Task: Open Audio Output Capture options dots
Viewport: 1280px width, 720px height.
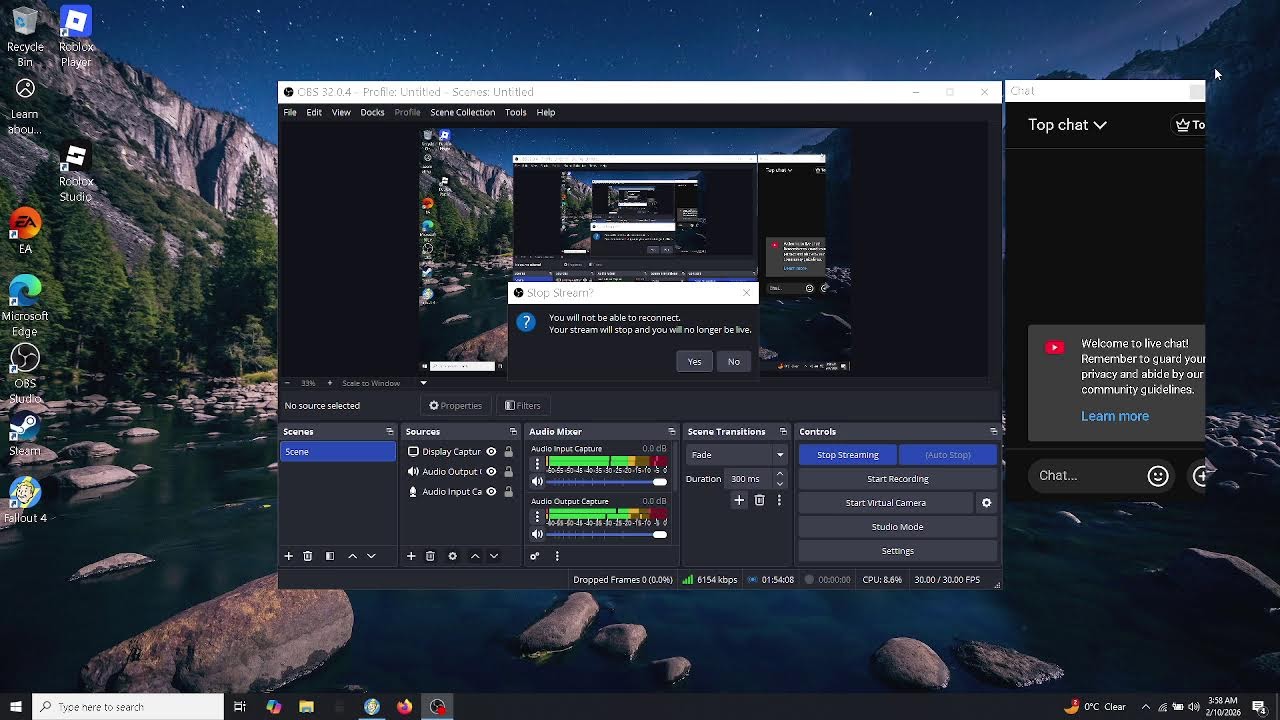Action: click(537, 516)
